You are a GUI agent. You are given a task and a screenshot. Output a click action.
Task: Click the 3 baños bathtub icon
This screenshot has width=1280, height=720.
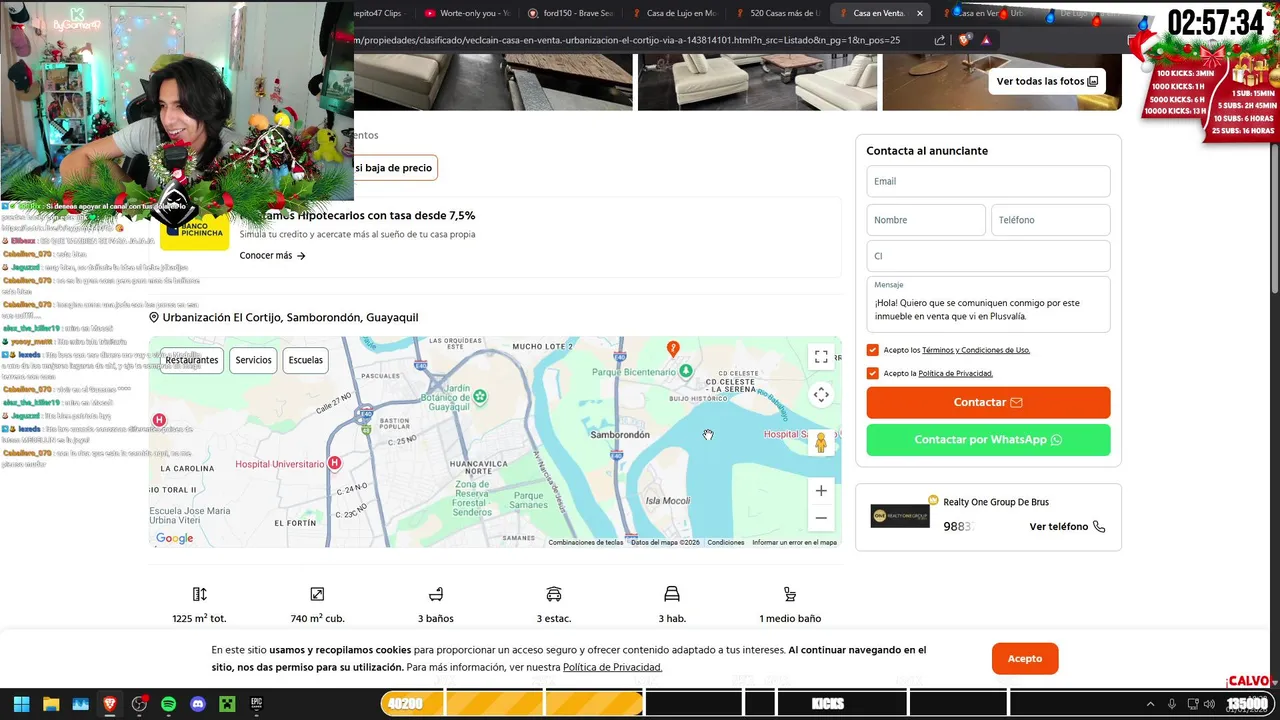tap(436, 594)
